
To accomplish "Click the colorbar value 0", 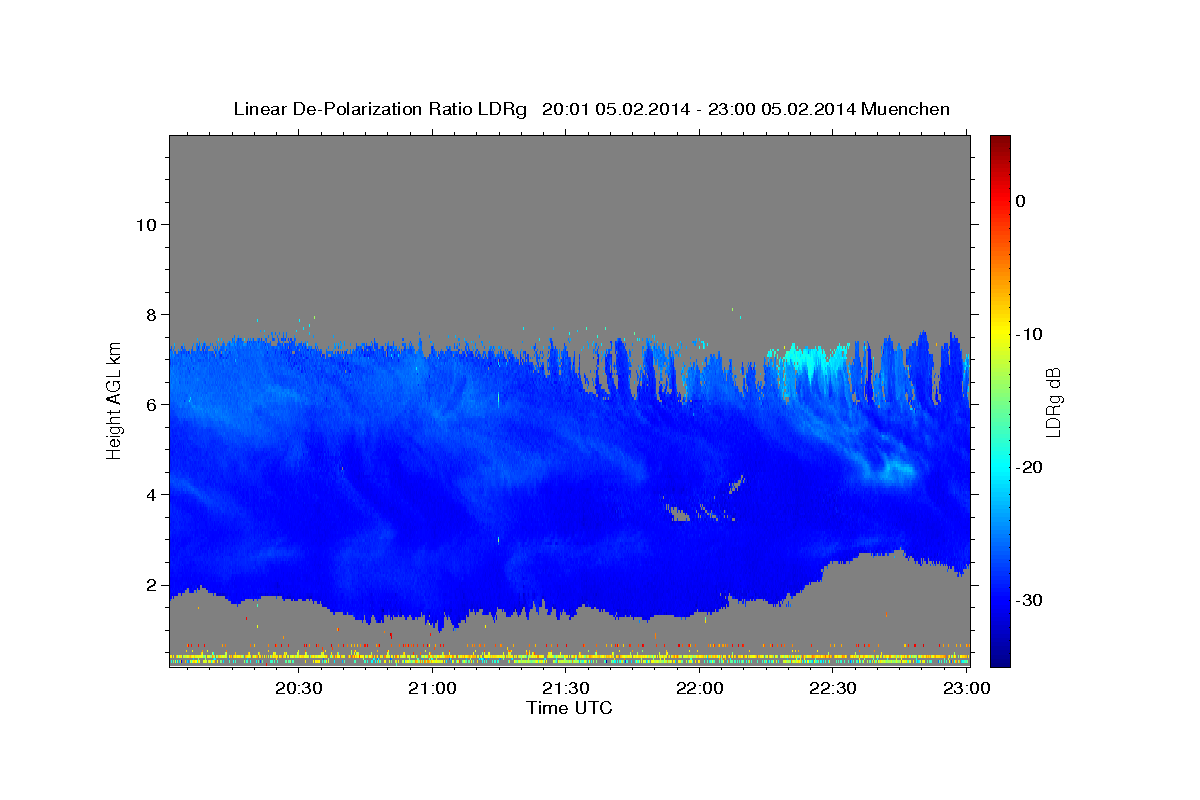I will click(1020, 201).
